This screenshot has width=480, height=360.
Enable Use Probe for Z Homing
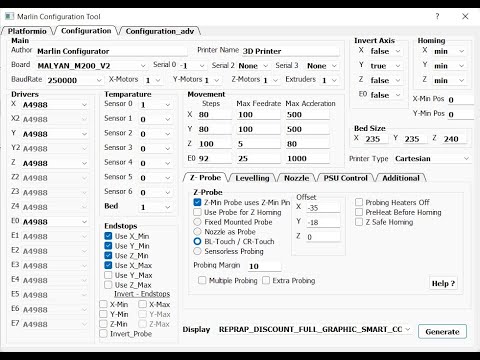point(197,212)
